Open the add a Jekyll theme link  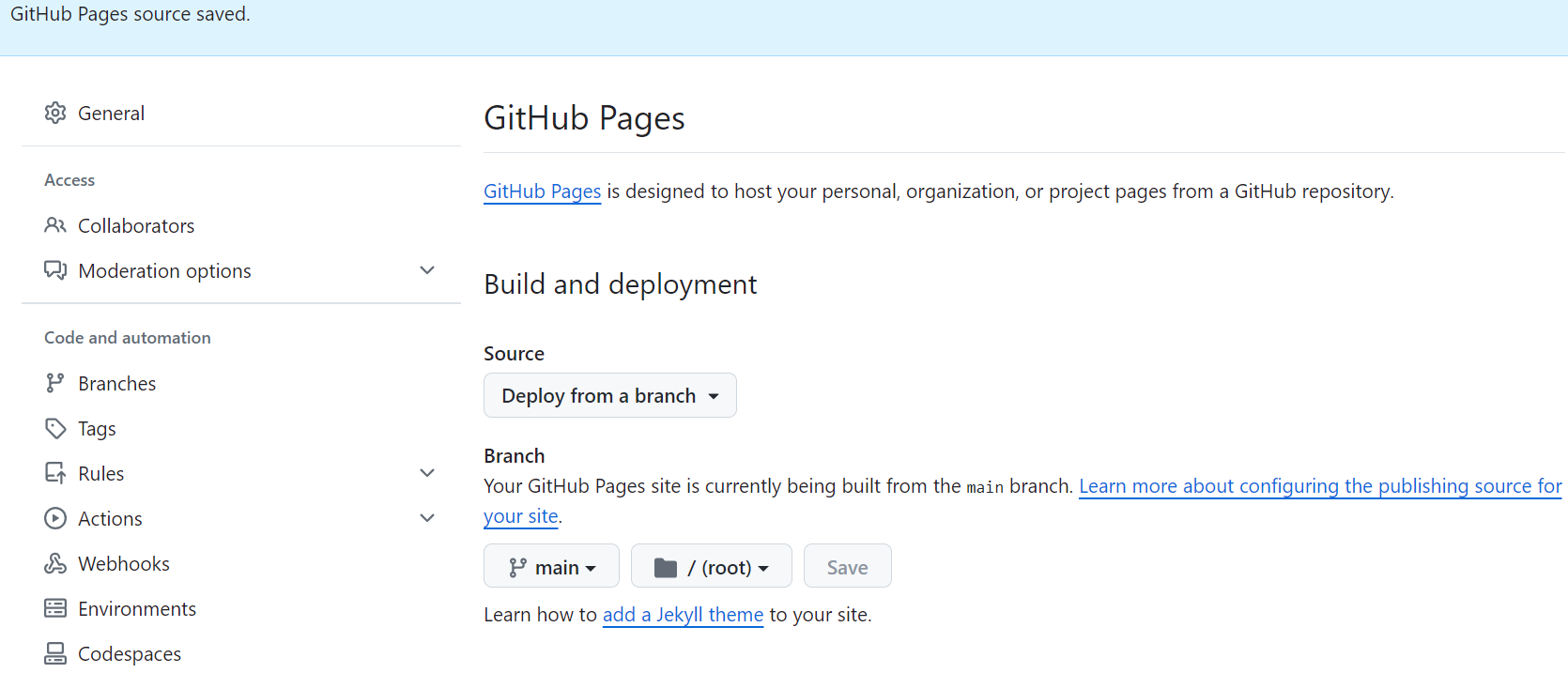tap(683, 615)
